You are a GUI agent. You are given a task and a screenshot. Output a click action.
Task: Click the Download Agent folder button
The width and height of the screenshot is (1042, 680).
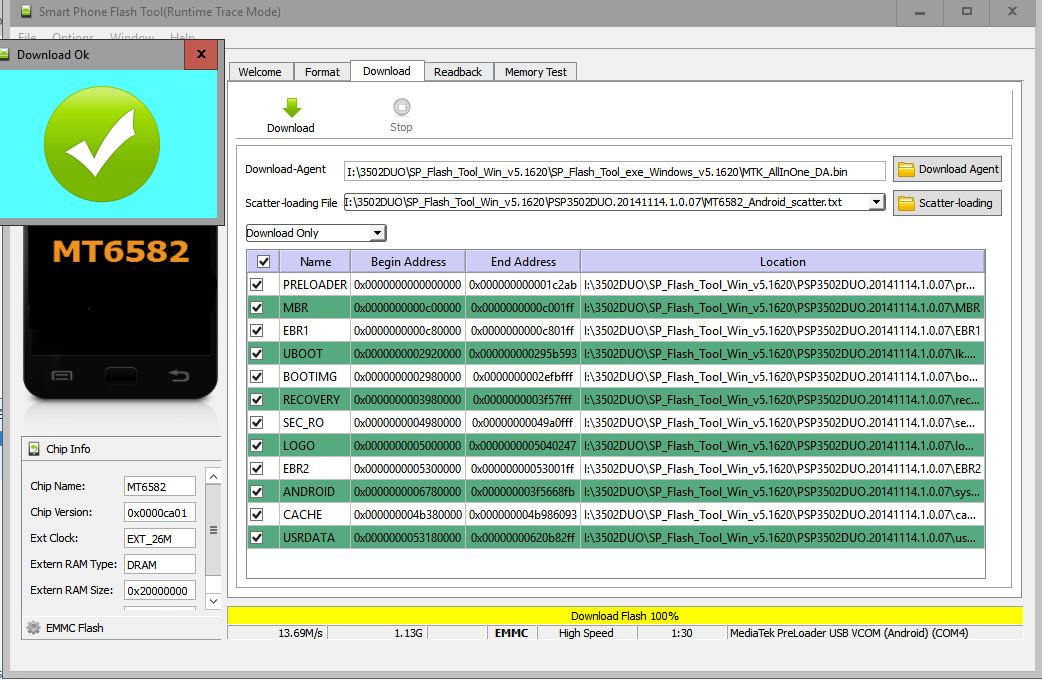tap(946, 170)
